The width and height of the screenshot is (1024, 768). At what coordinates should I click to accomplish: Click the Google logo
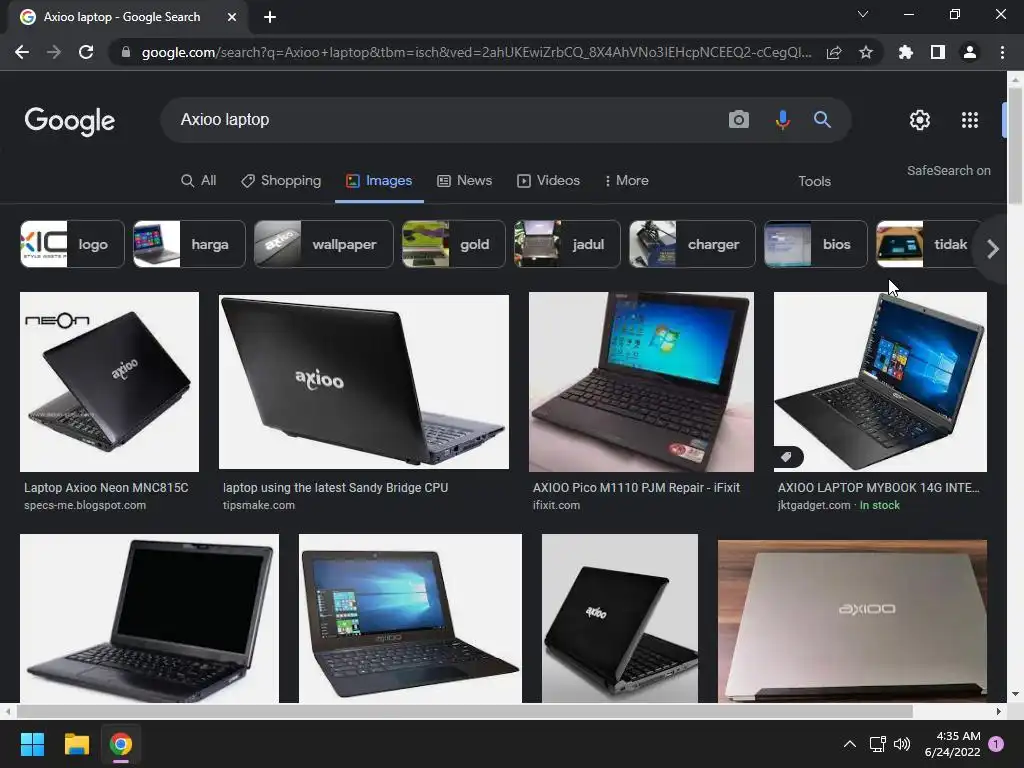tap(70, 121)
